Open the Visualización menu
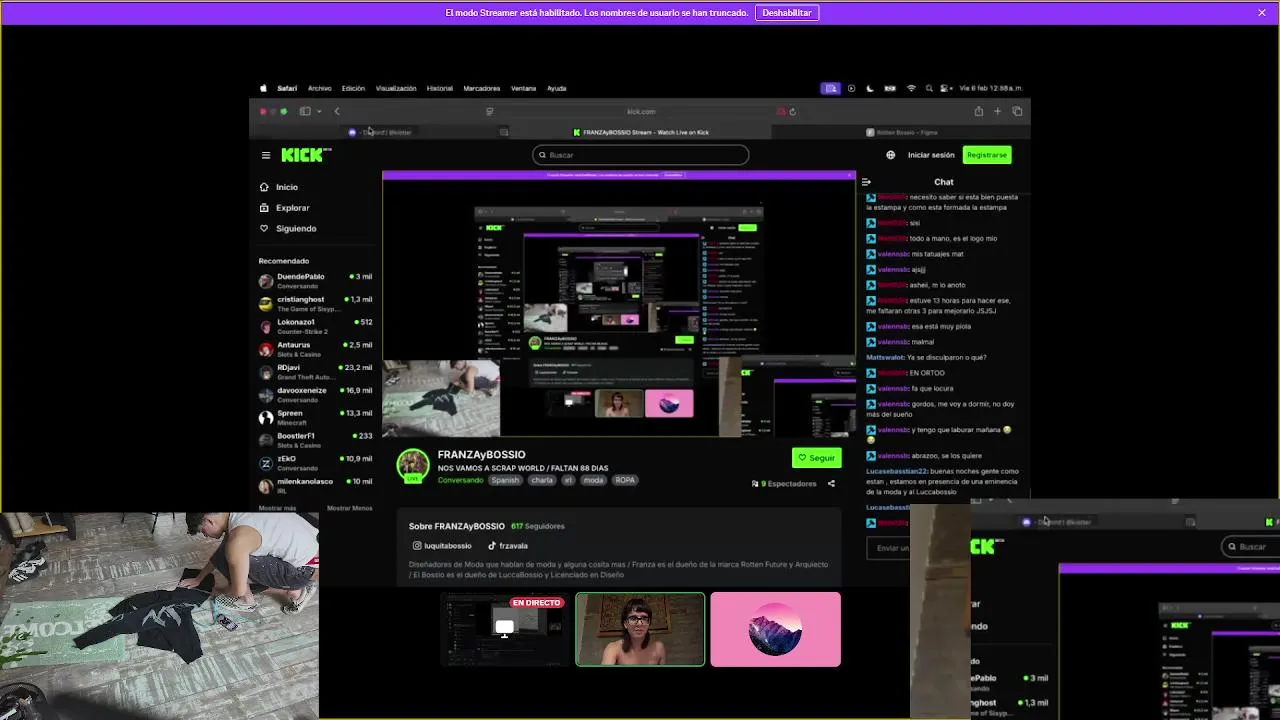Viewport: 1280px width, 720px height. coord(396,88)
